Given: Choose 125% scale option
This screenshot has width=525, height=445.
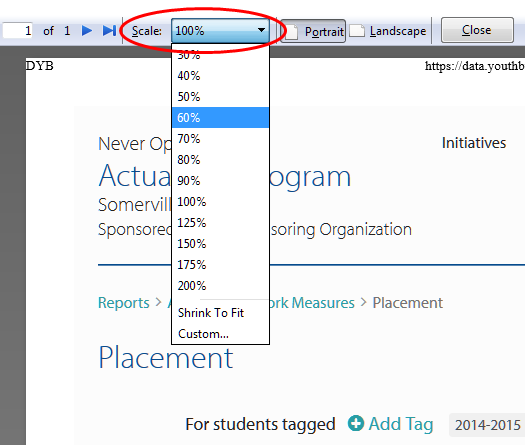Looking at the screenshot, I should coord(220,223).
